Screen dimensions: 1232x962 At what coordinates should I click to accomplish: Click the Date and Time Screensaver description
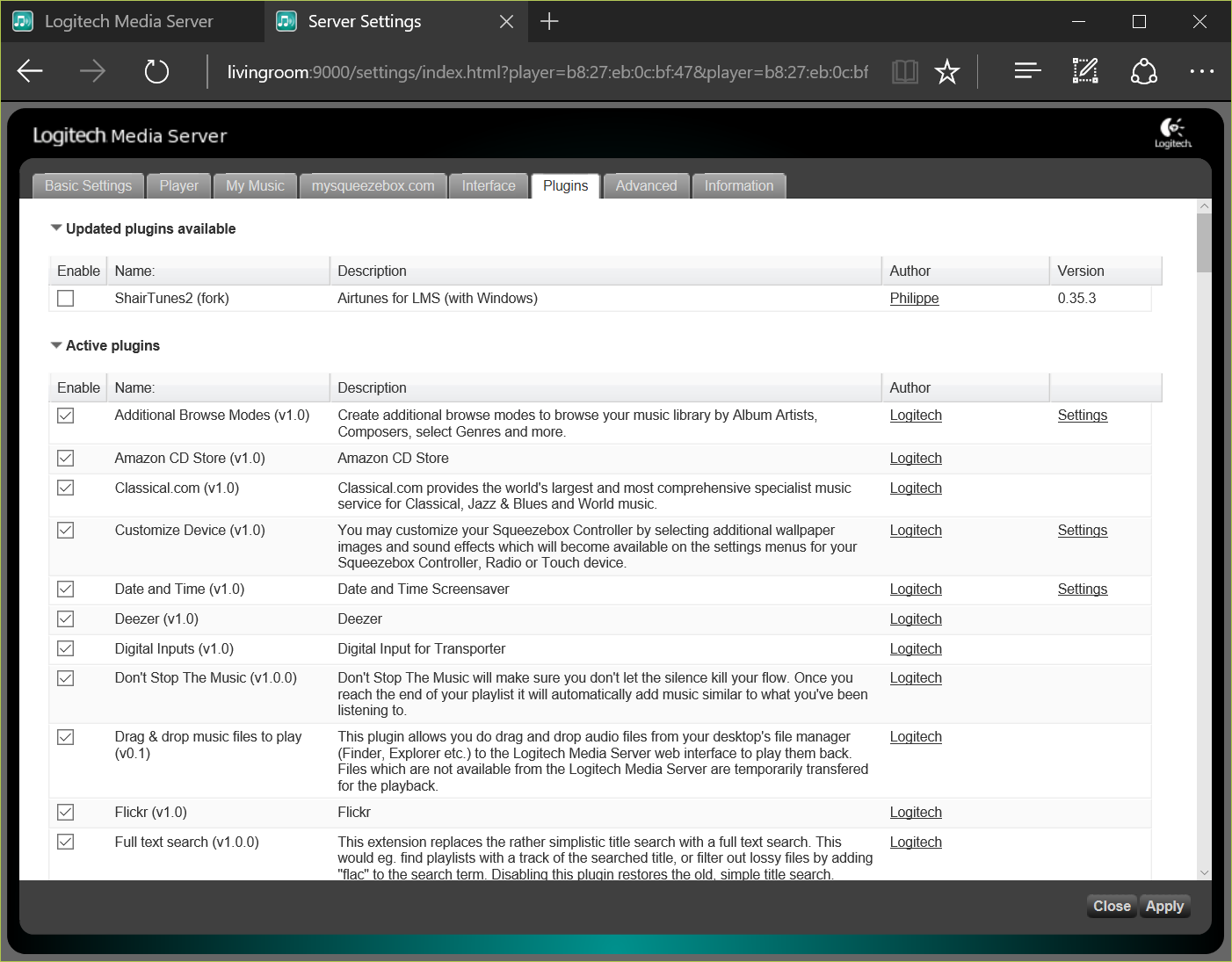coord(424,589)
